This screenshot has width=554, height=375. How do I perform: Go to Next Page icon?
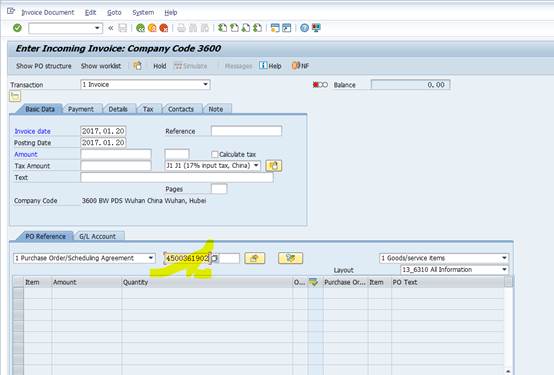pos(246,28)
